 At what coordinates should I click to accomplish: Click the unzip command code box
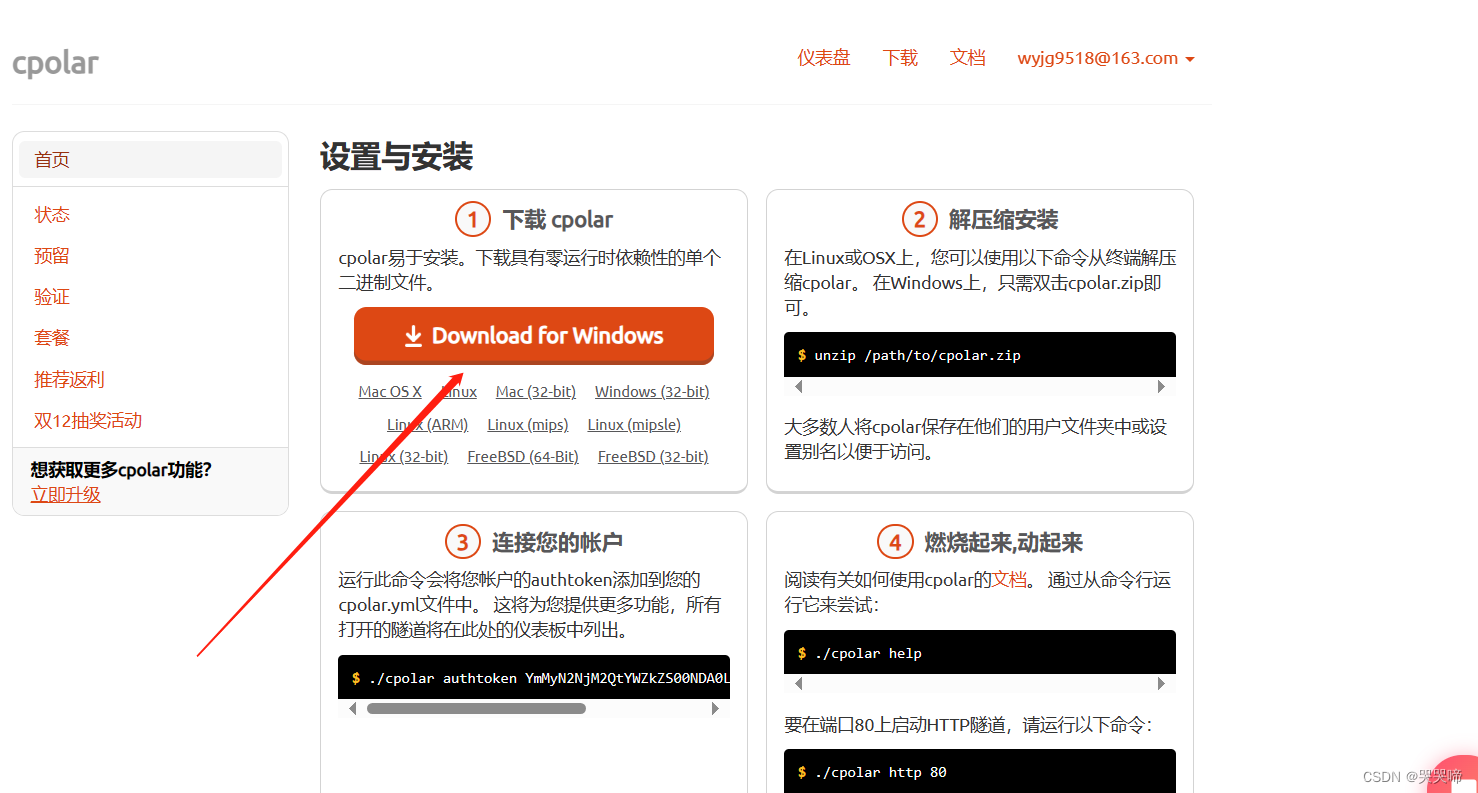980,355
